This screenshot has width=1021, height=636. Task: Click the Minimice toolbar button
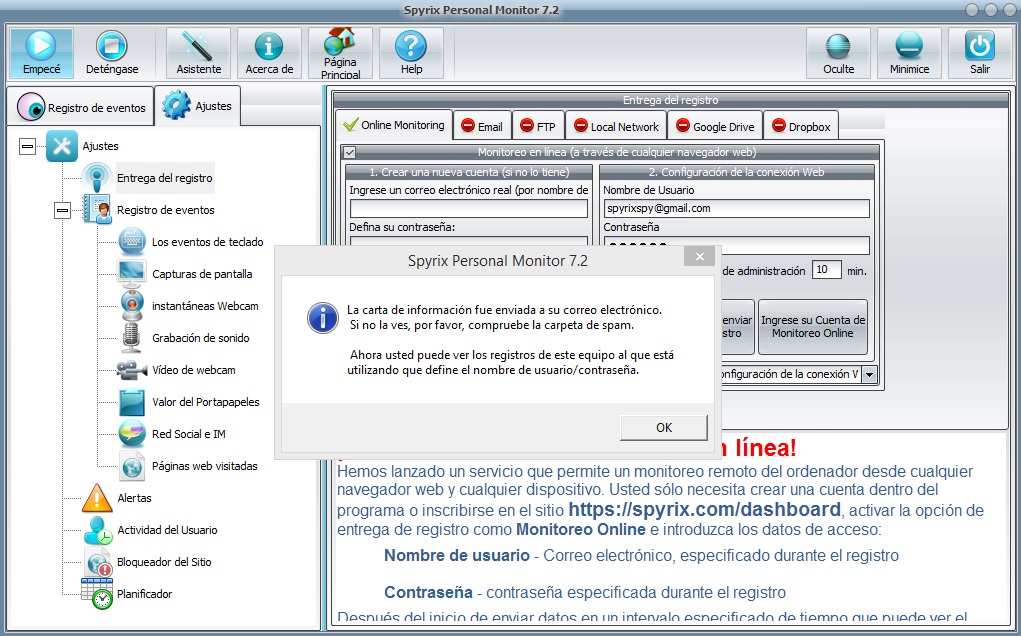coord(909,53)
